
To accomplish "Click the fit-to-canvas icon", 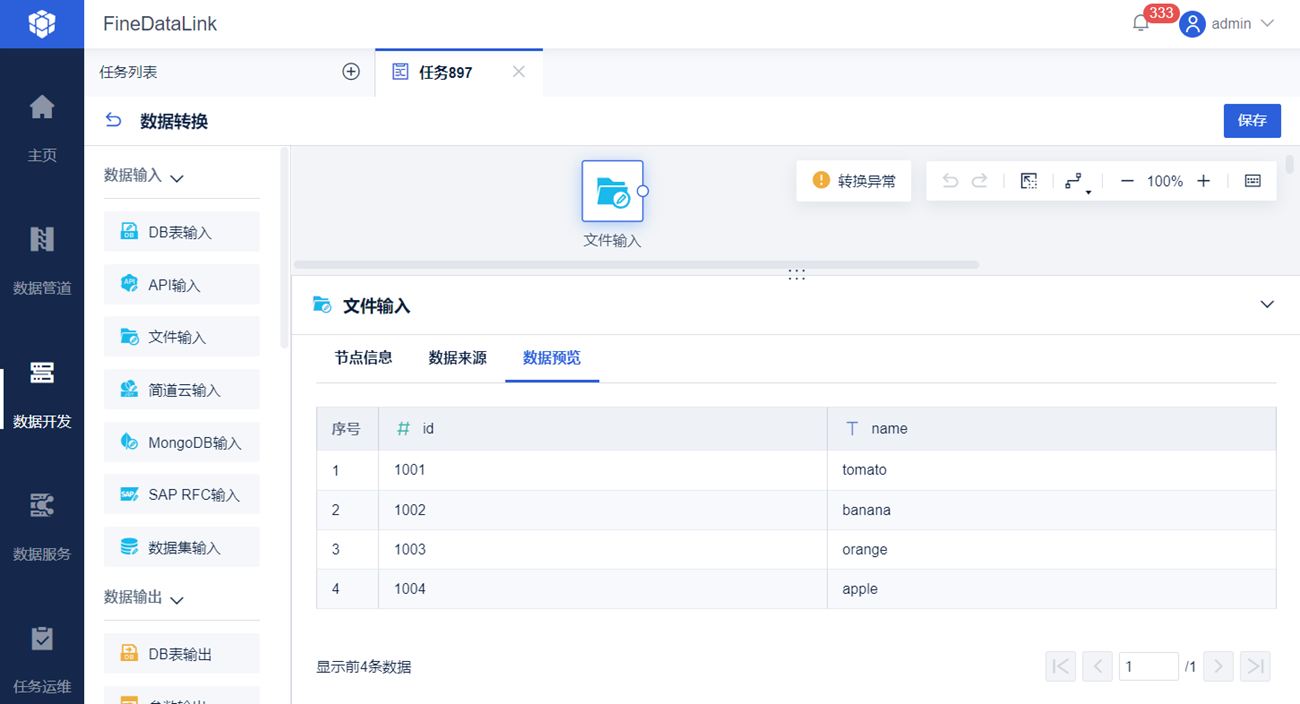I will click(x=1028, y=181).
